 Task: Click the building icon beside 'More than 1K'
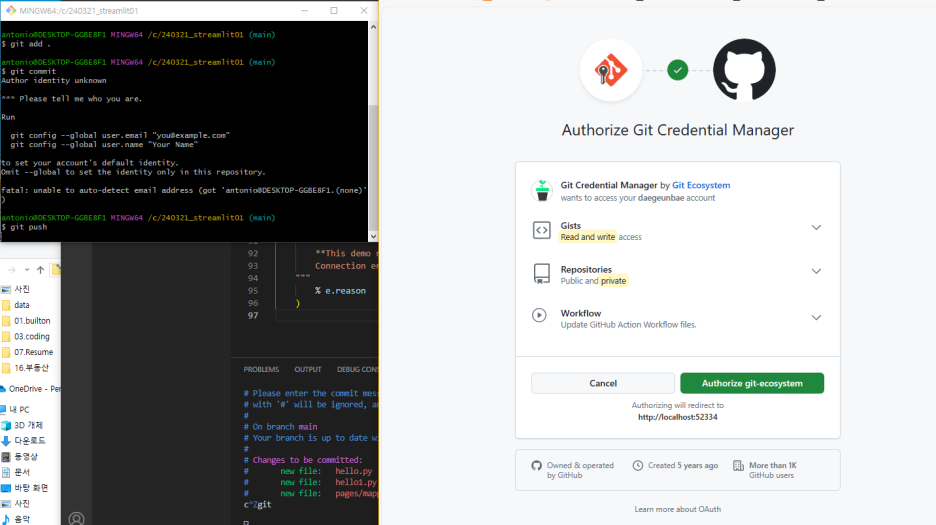click(x=738, y=465)
